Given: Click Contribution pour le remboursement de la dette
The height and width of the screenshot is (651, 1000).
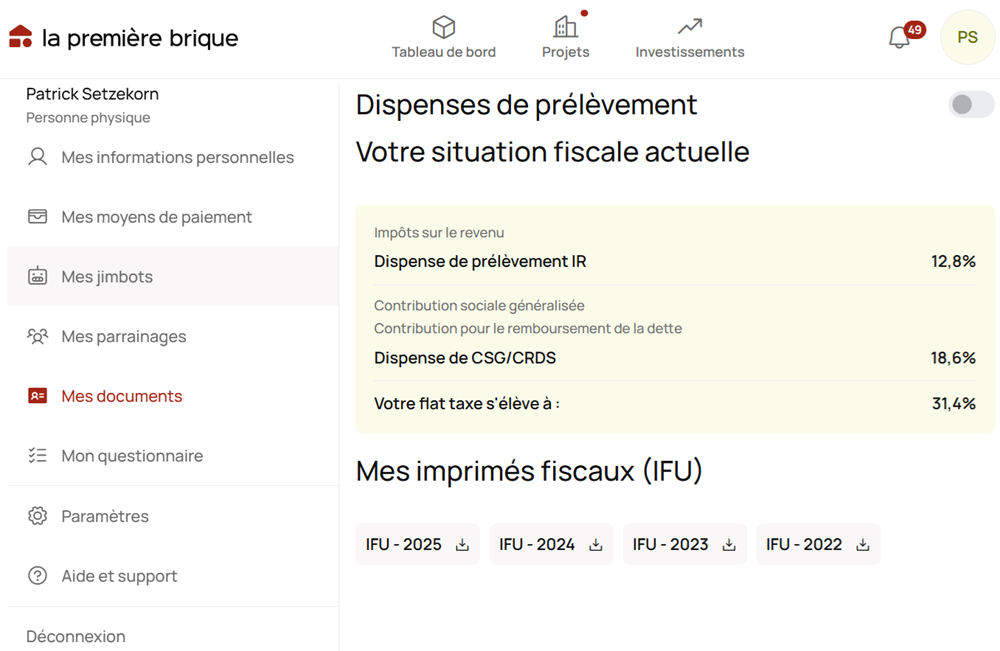Looking at the screenshot, I should [x=528, y=328].
